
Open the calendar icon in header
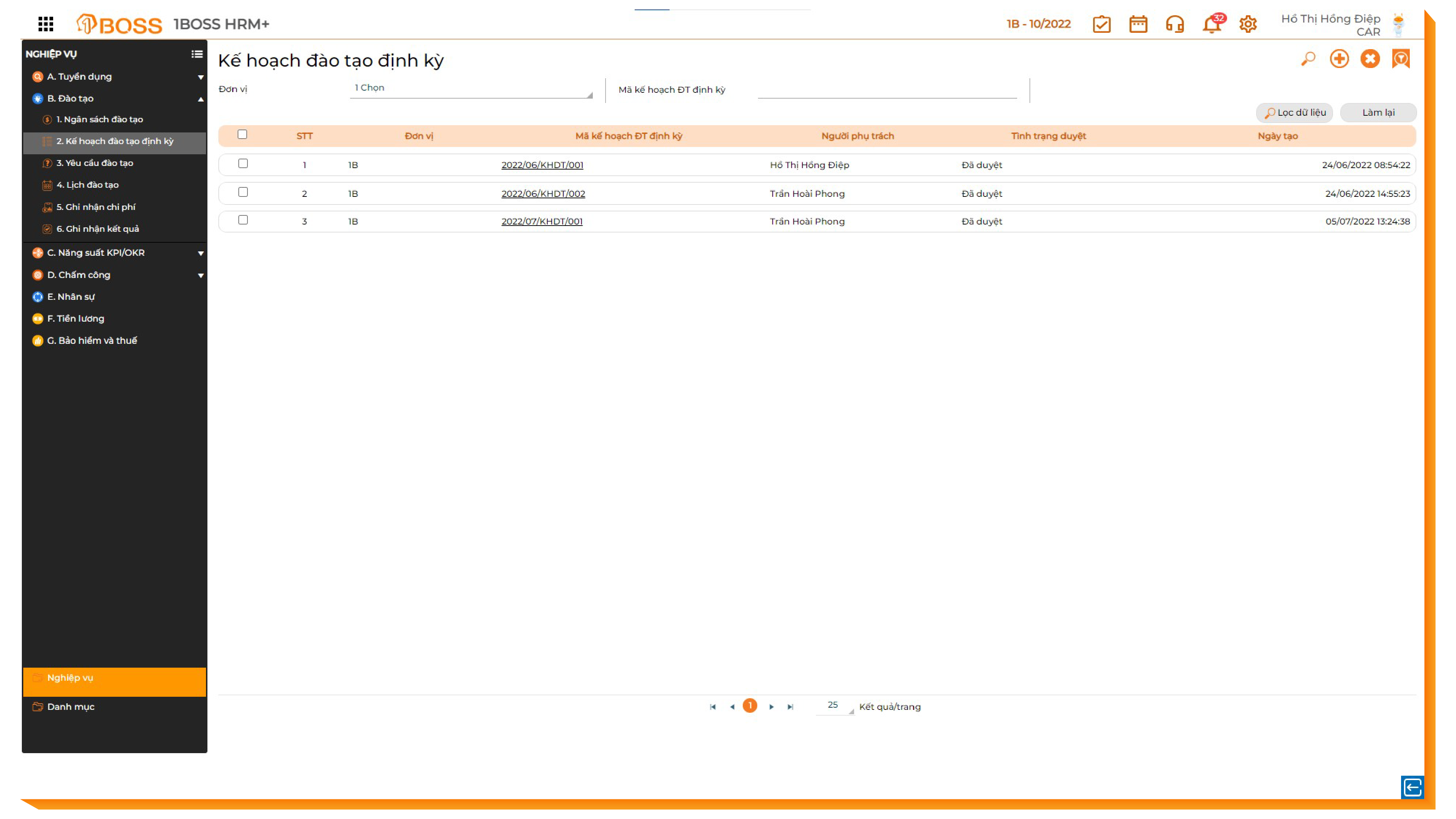[1138, 24]
